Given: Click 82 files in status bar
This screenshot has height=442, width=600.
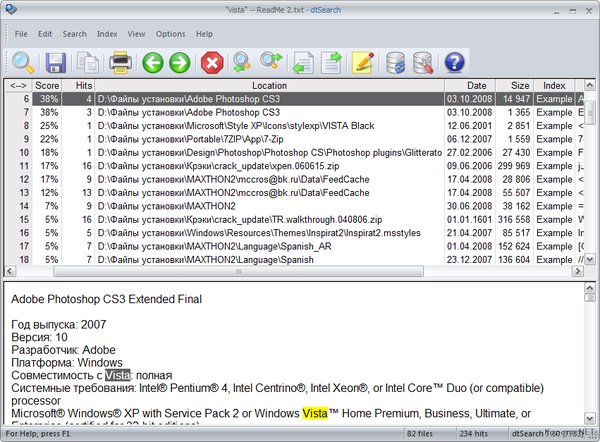Looking at the screenshot, I should point(419,434).
